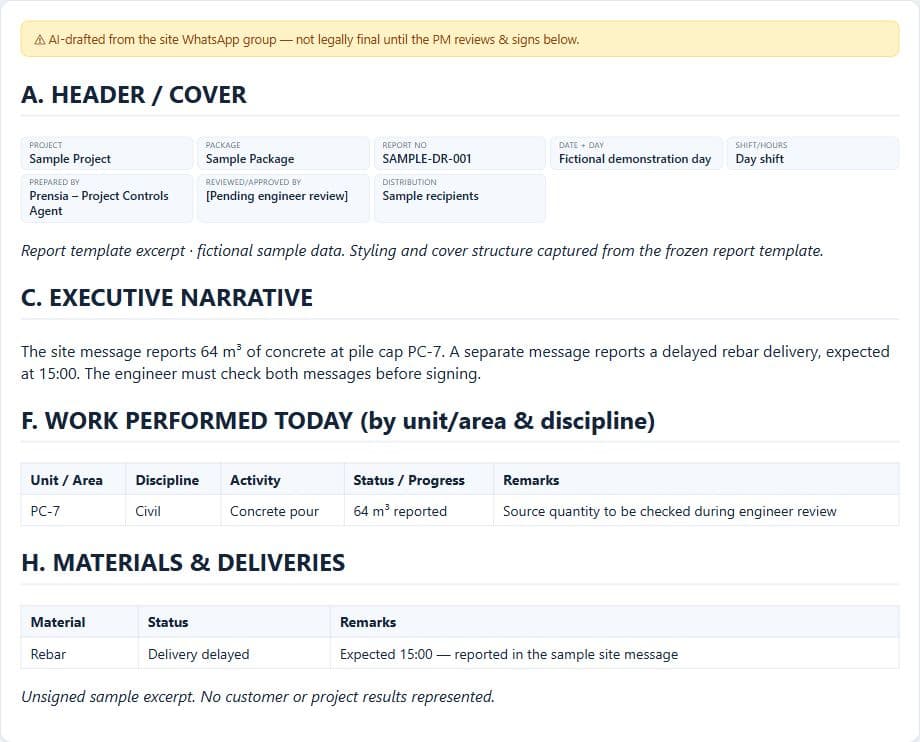Click report number 'SAMPLE-DR-001'

coord(427,159)
